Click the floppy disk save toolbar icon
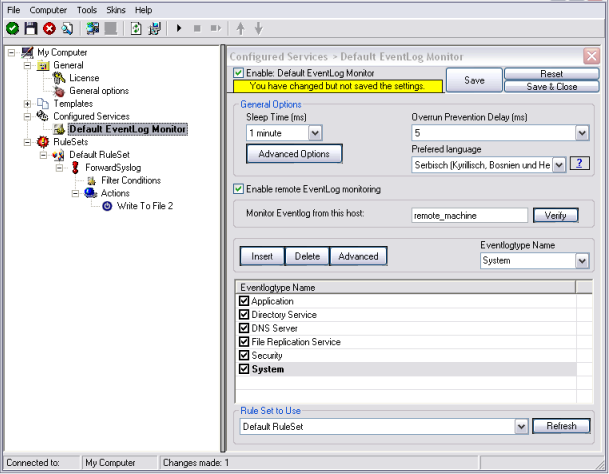 pos(31,28)
